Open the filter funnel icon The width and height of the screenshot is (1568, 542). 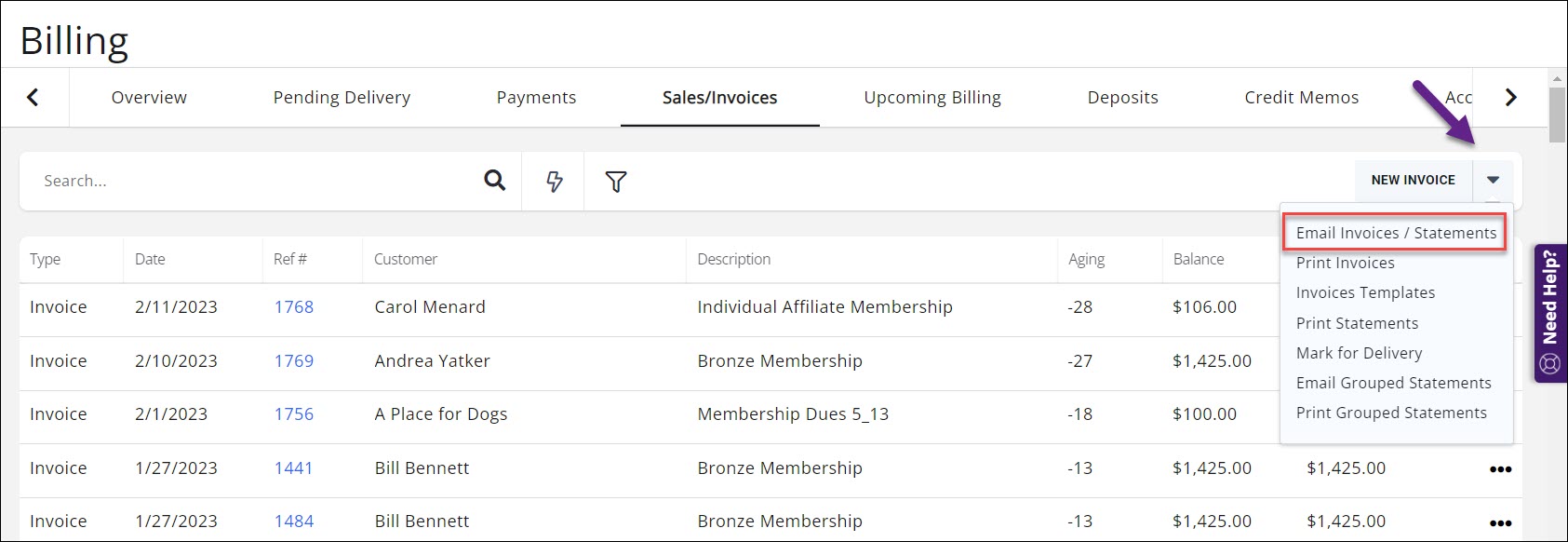click(615, 182)
